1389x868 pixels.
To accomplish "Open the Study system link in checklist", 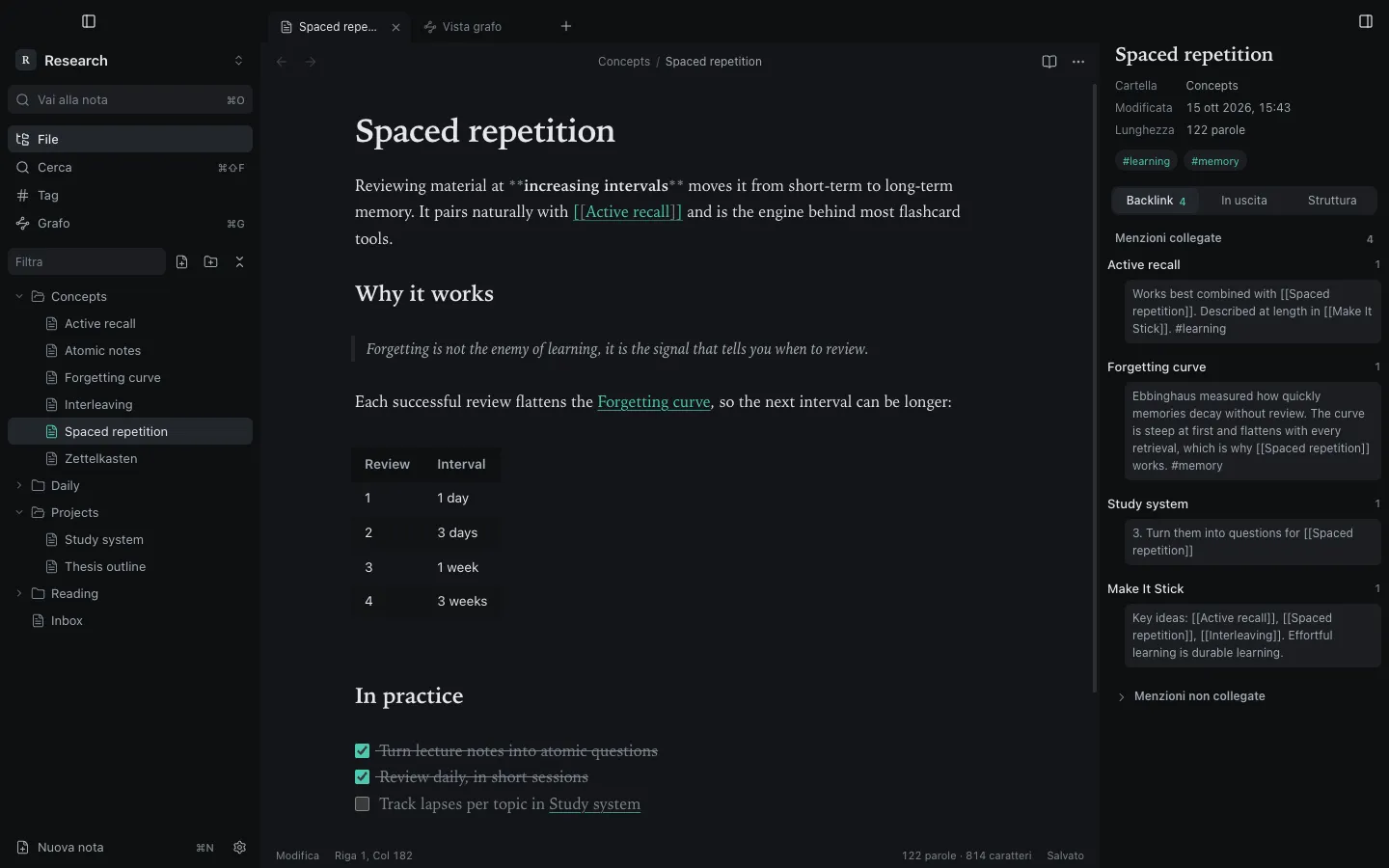I will pyautogui.click(x=594, y=804).
